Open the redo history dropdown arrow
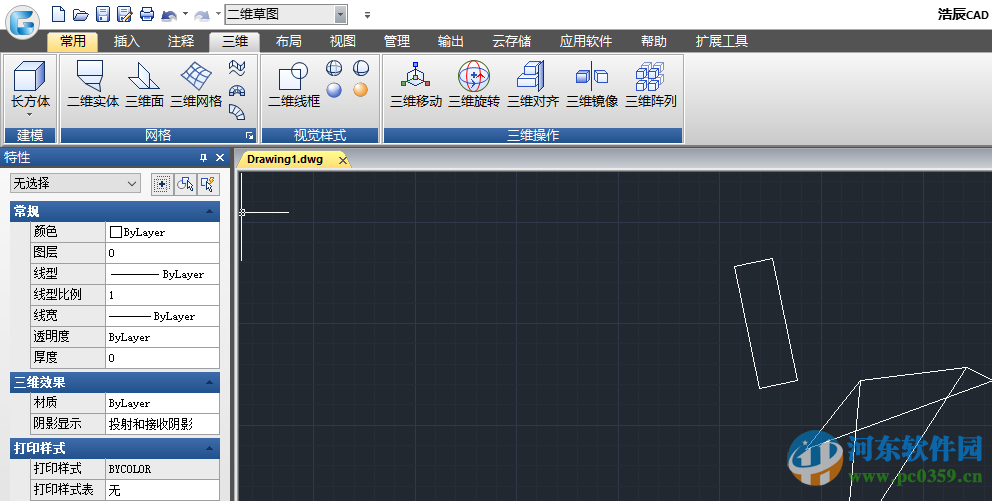 (218, 14)
